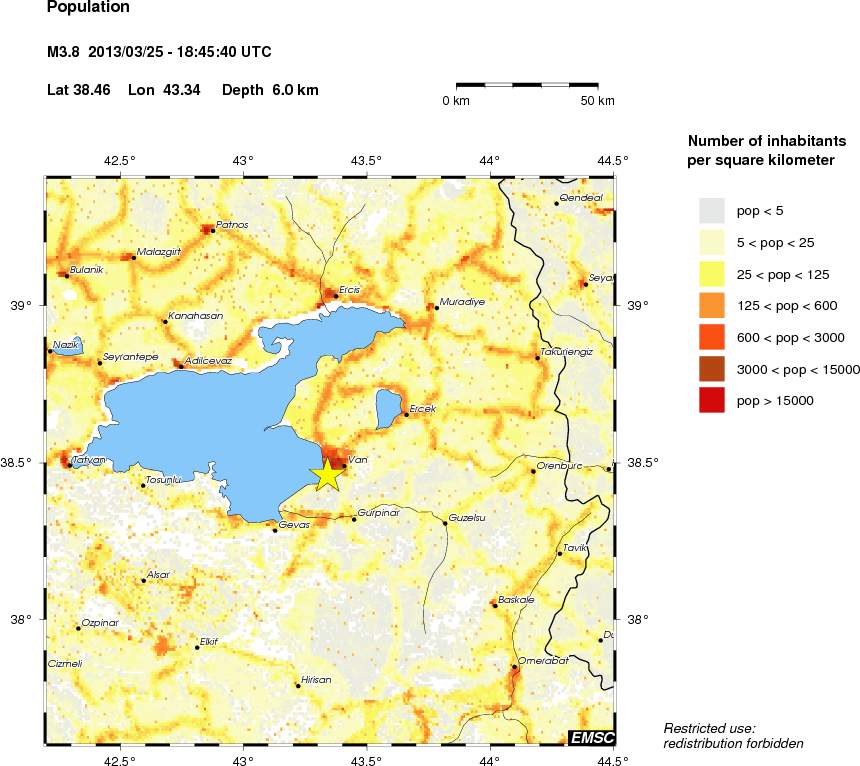Click the 'Hirisan' city label
The height and width of the screenshot is (766, 860).
[316, 679]
